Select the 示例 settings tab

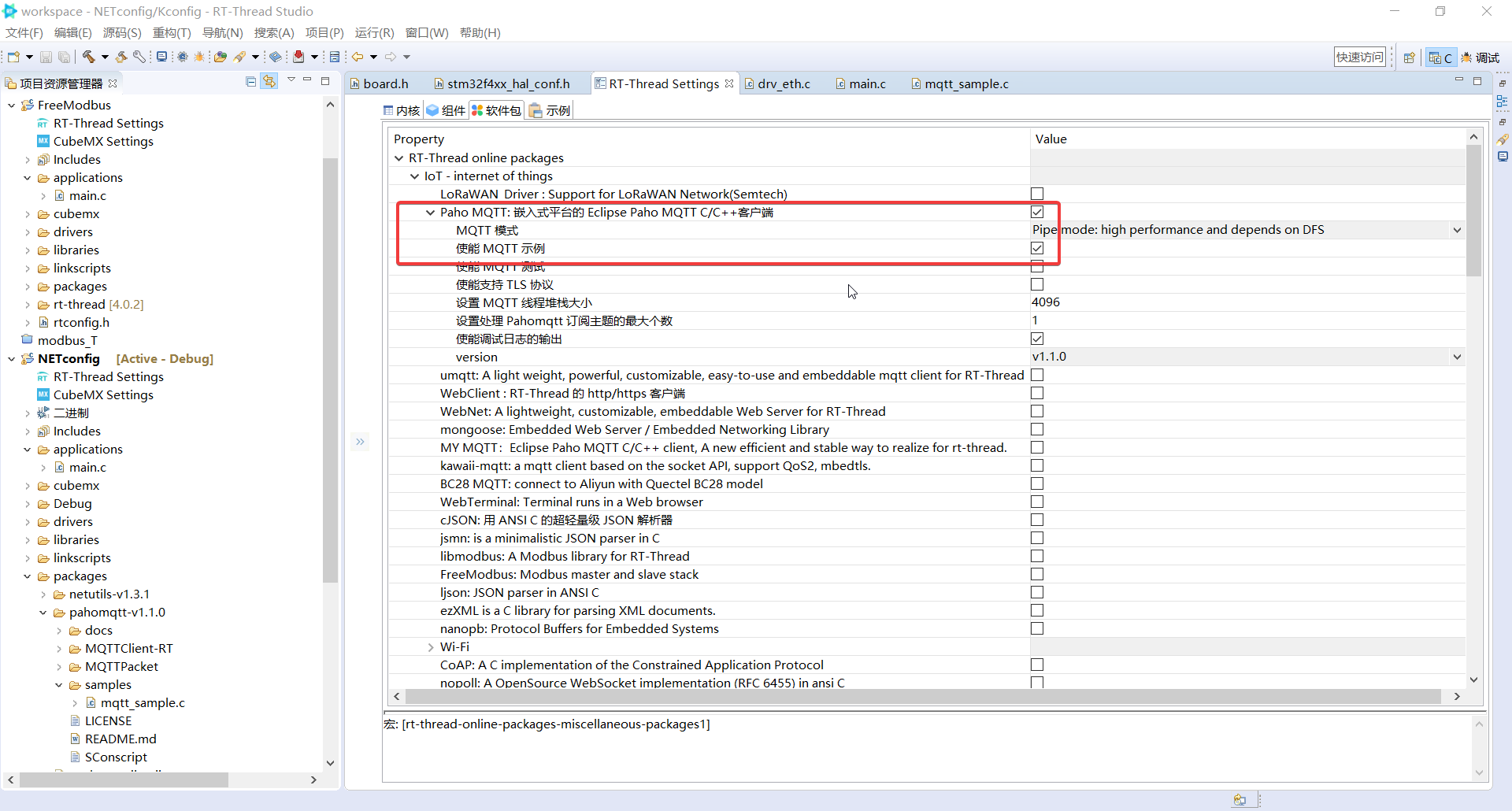point(550,110)
